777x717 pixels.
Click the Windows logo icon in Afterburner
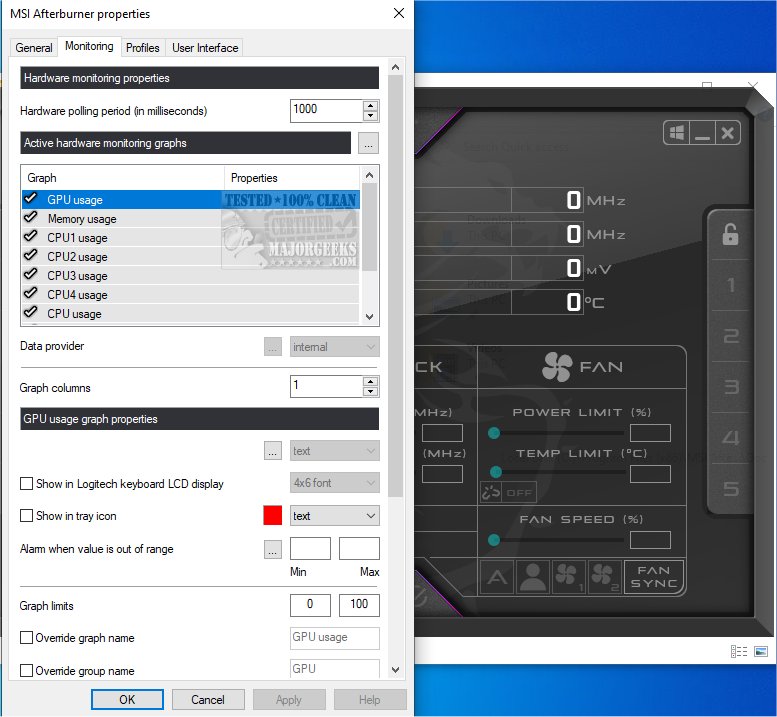[x=677, y=133]
